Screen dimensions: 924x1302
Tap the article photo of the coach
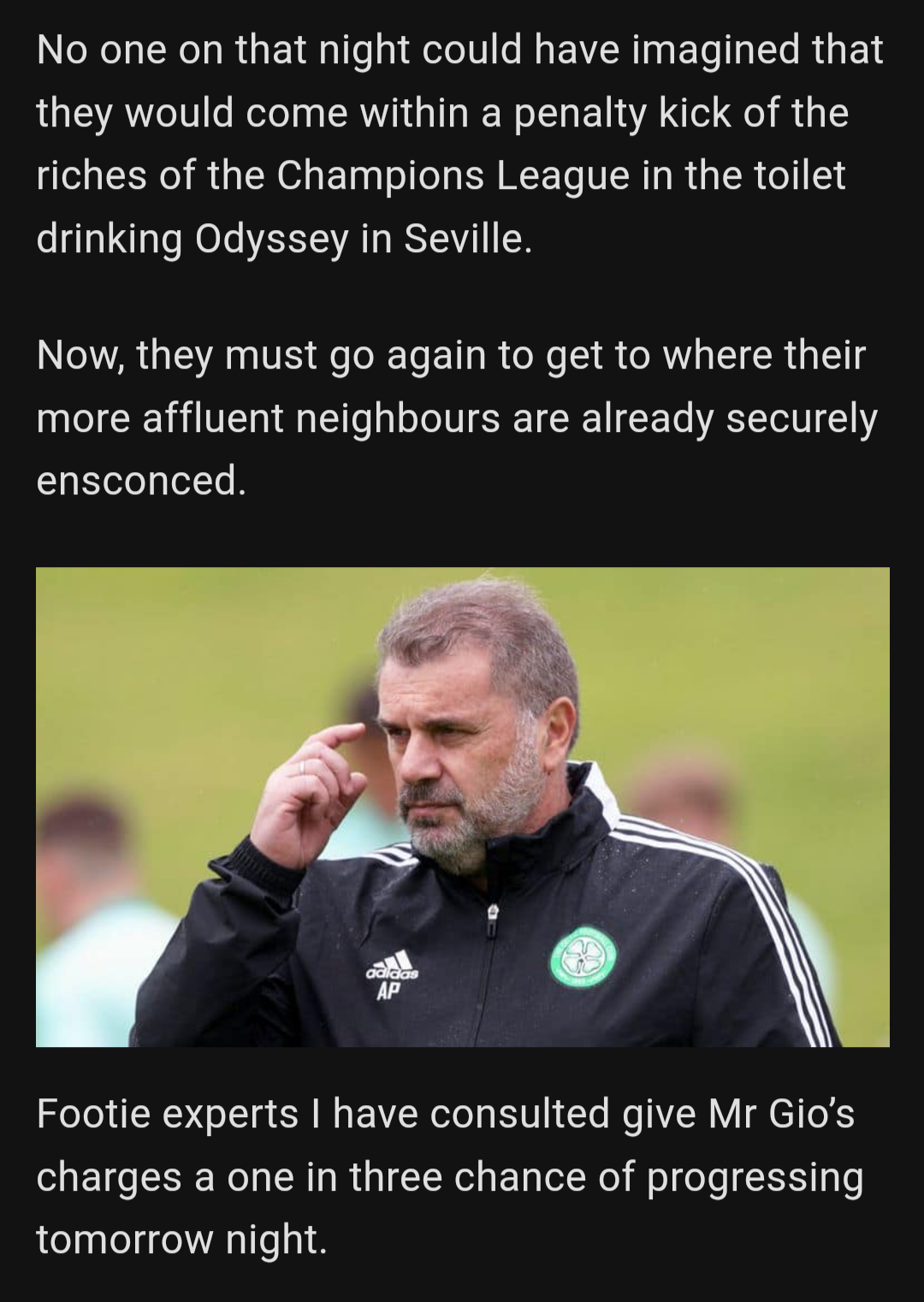click(x=462, y=807)
